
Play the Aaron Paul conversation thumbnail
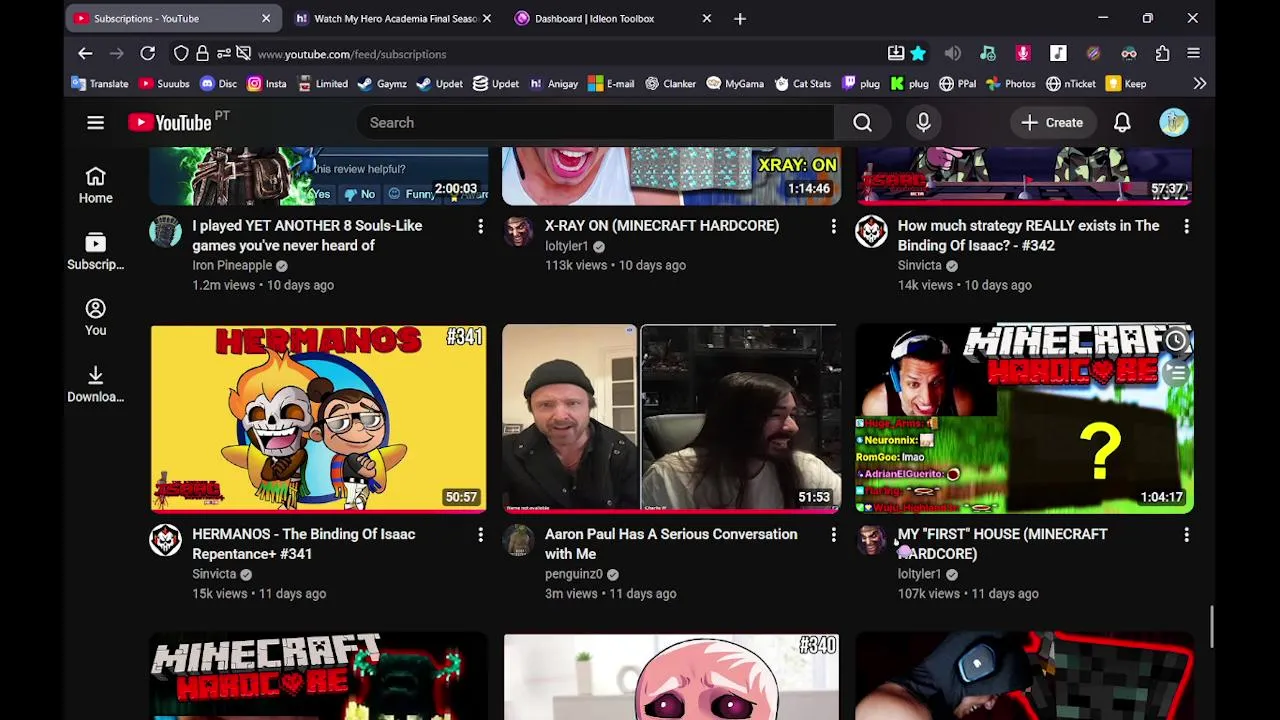[671, 418]
